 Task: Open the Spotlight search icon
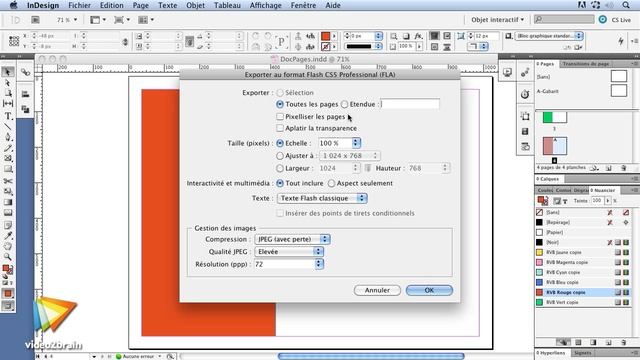point(626,5)
